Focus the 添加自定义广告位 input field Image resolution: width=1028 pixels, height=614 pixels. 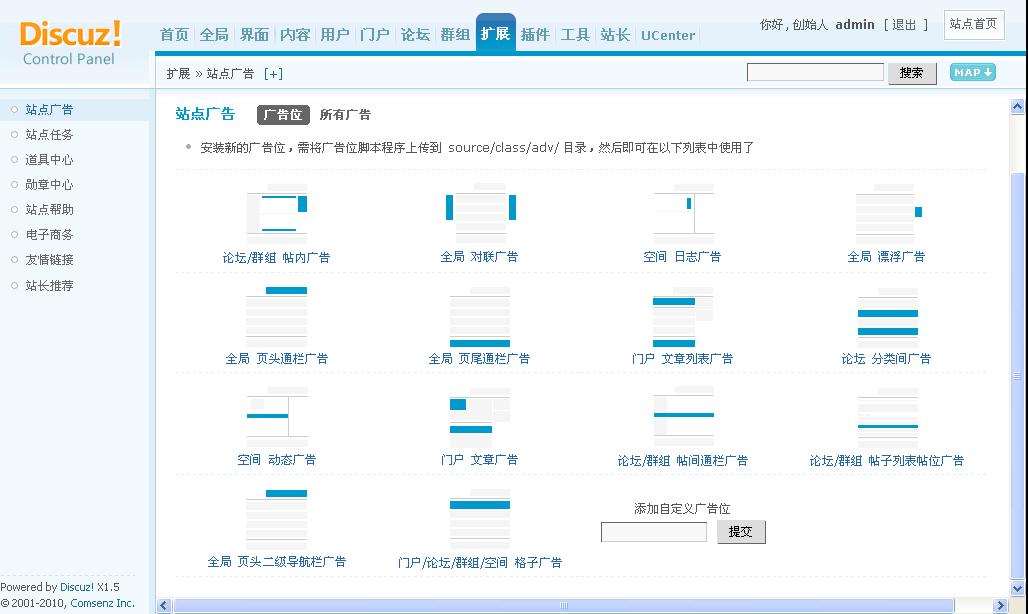click(654, 531)
